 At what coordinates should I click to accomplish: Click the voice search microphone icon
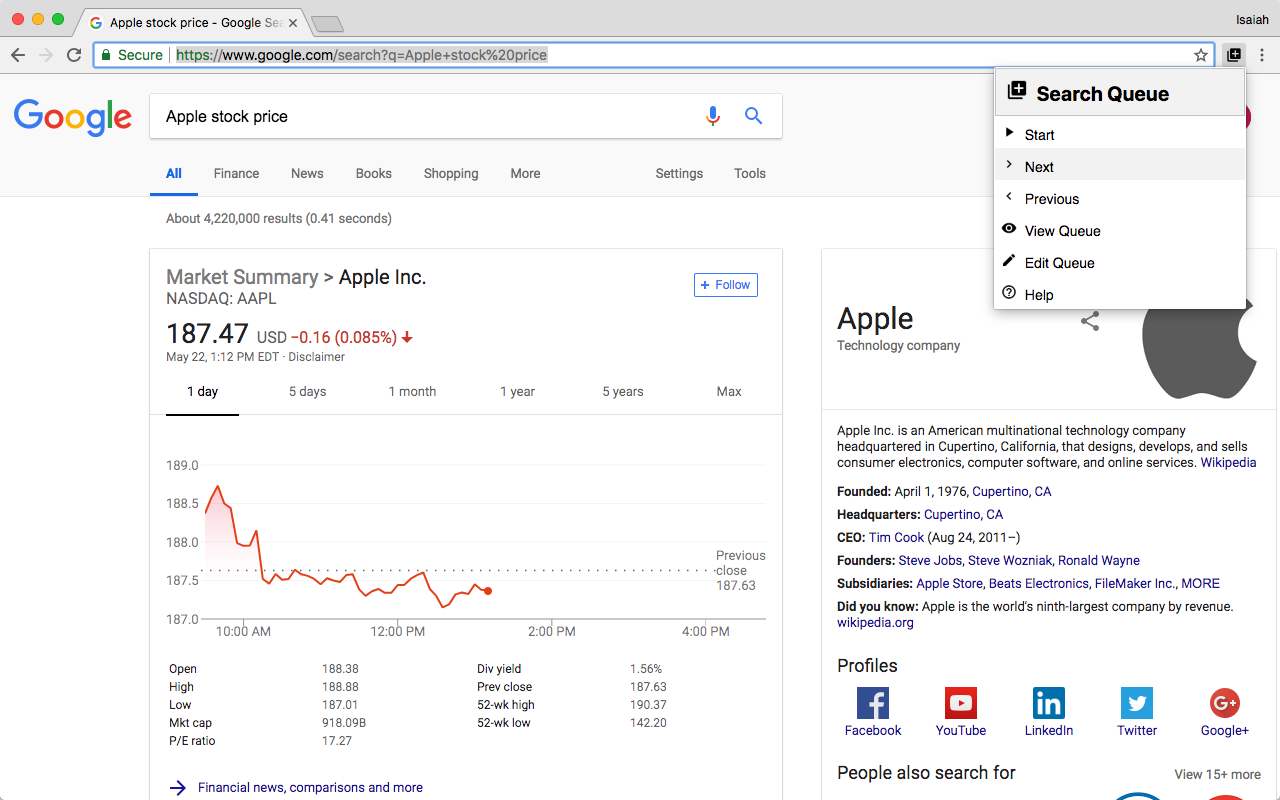713,116
